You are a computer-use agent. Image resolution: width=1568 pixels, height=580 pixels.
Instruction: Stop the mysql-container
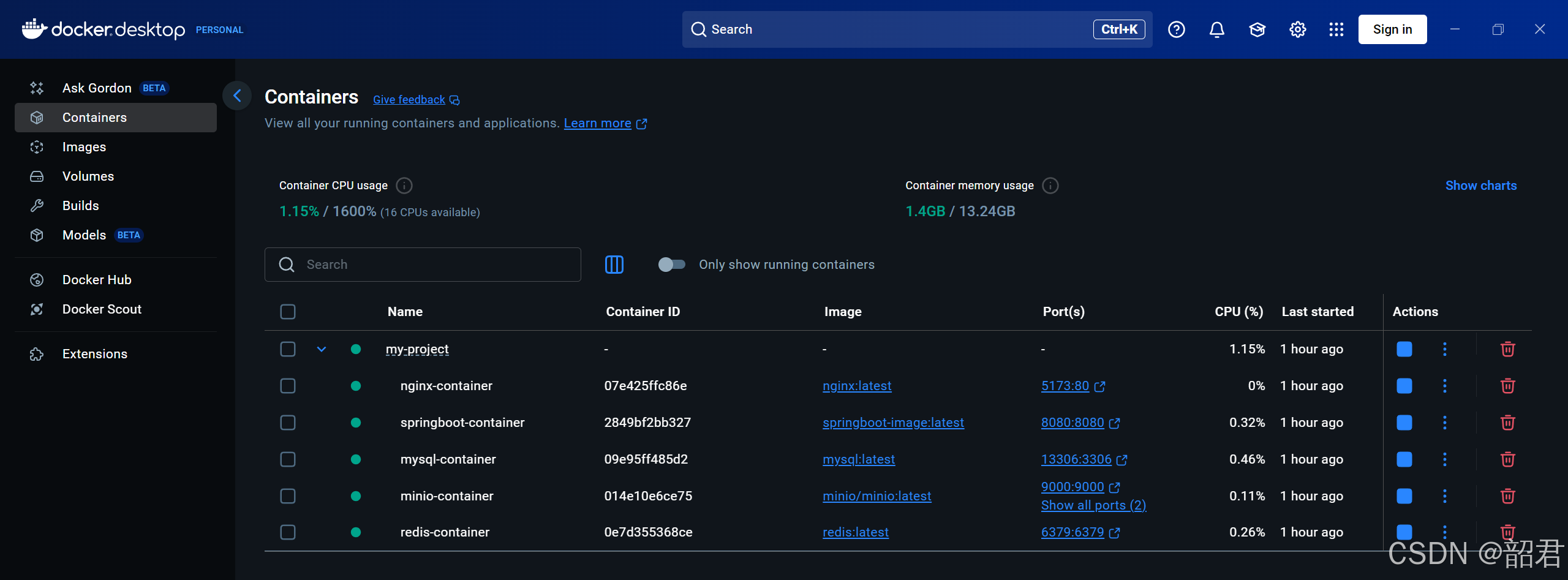coord(1404,459)
